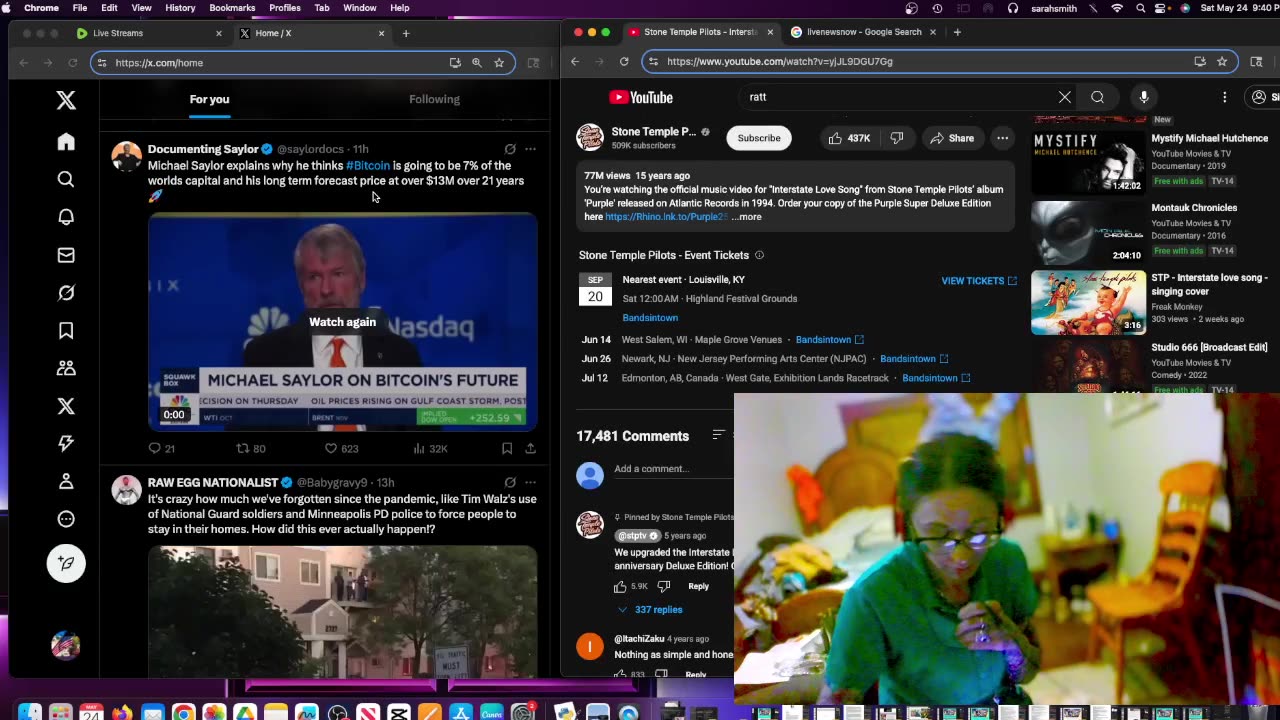Bookmark the Documenting Saylor post

507,449
